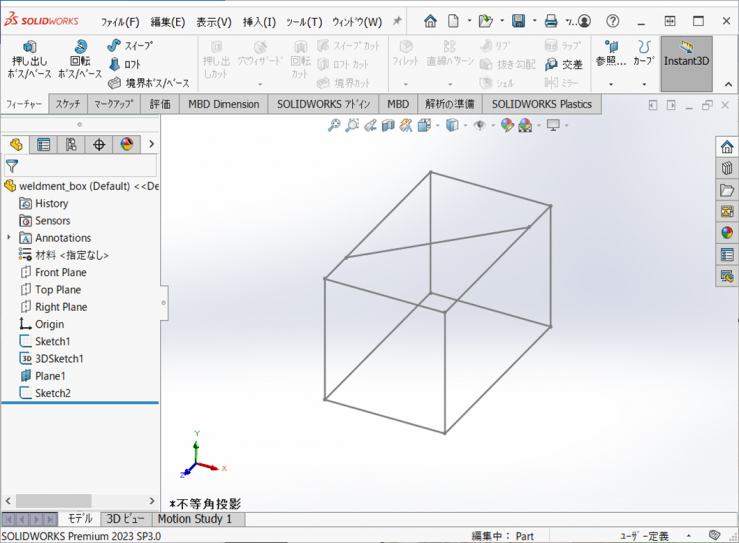The width and height of the screenshot is (739, 543).
Task: Click the Section View icon
Action: click(x=388, y=125)
